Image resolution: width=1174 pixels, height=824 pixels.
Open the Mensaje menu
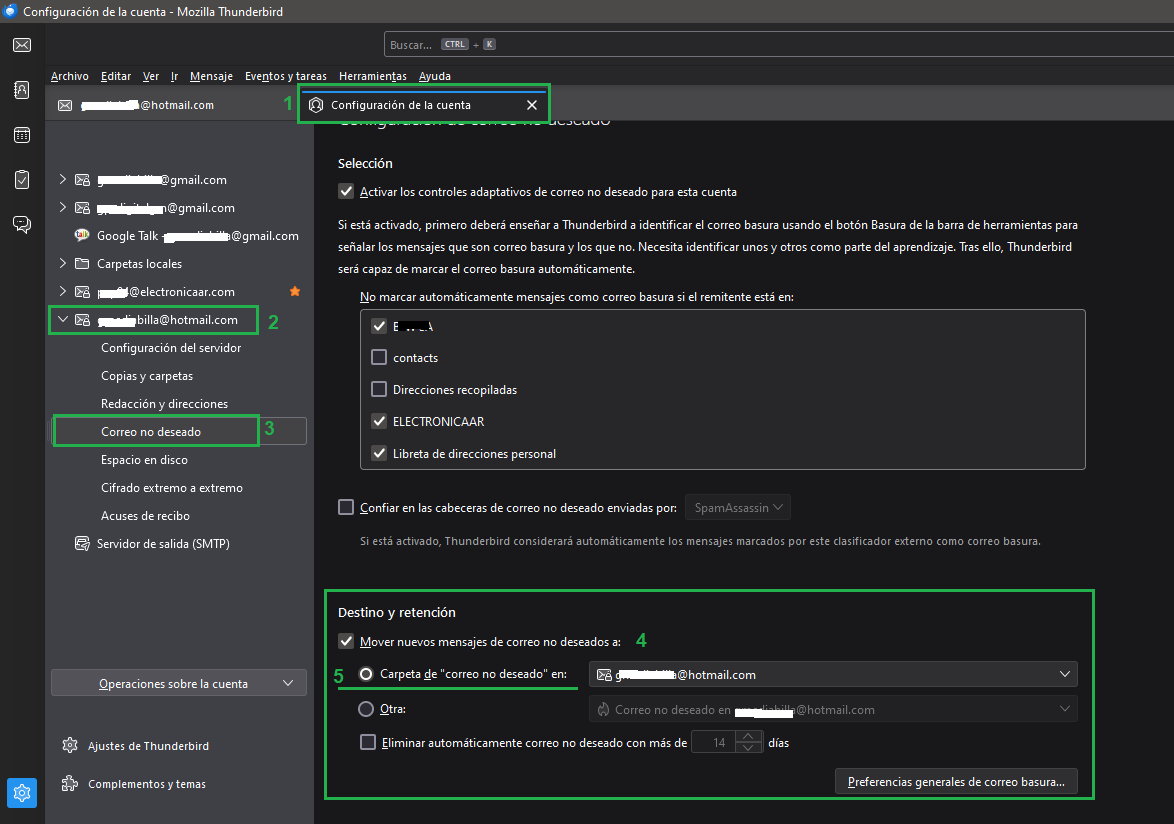(211, 76)
